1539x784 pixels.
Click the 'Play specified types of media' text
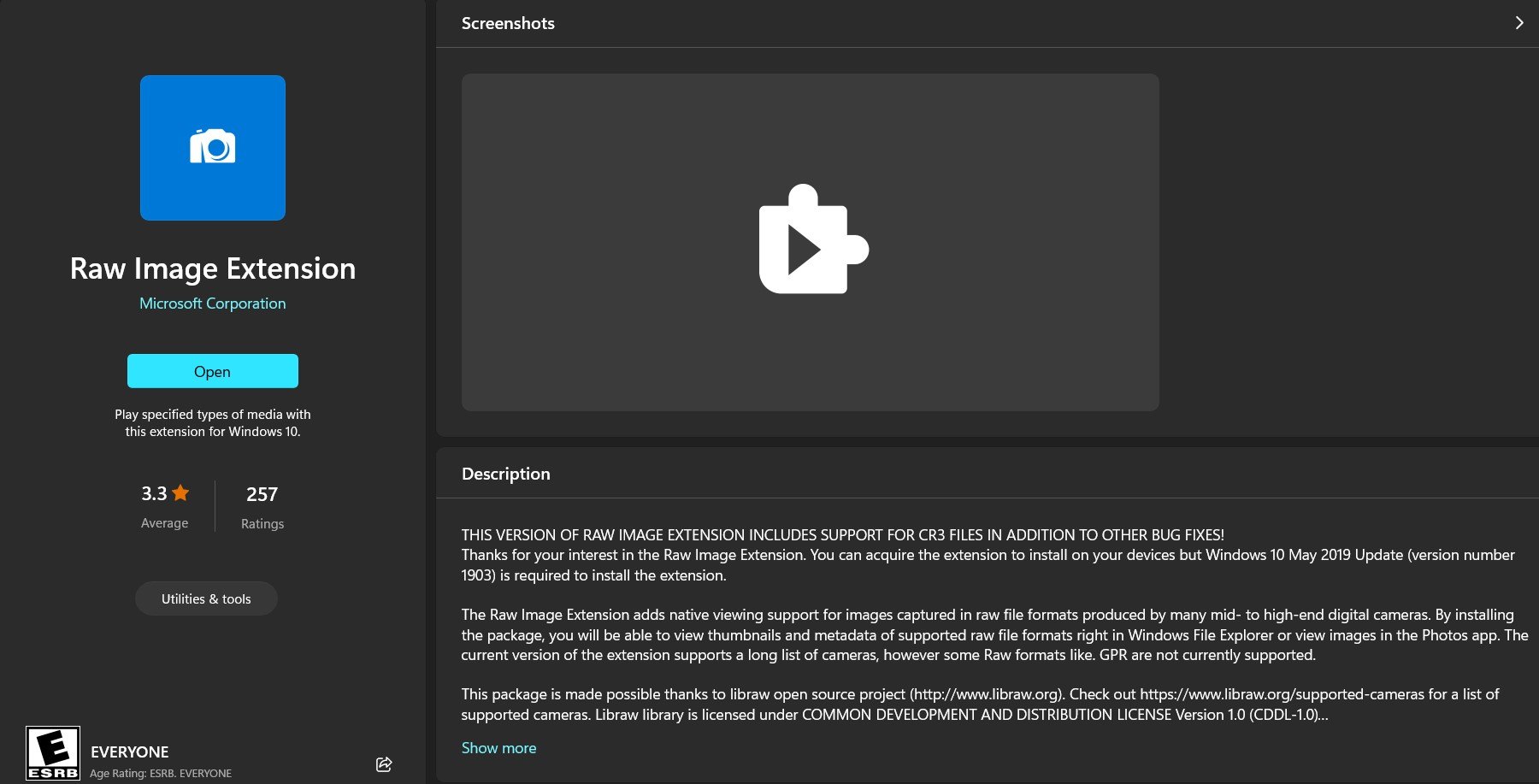tap(213, 423)
